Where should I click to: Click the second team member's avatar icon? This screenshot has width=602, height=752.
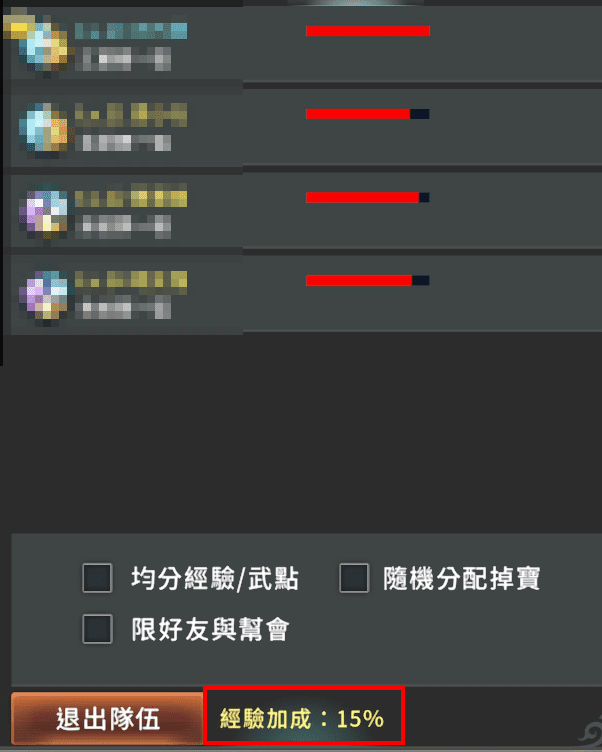tap(43, 129)
